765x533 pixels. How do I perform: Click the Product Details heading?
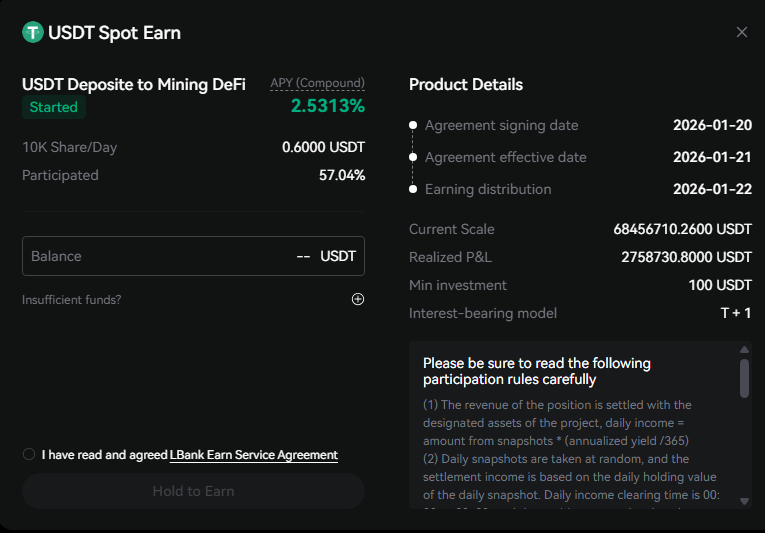coord(466,84)
